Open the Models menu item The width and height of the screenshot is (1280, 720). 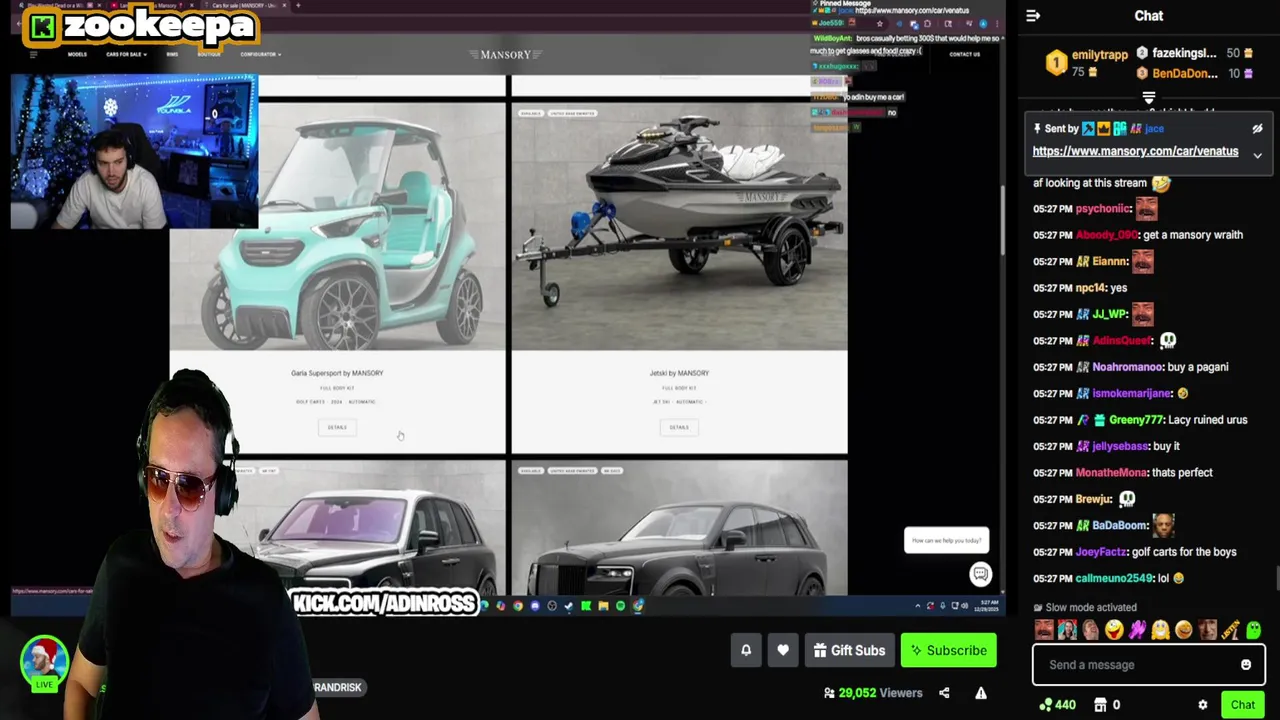[77, 54]
